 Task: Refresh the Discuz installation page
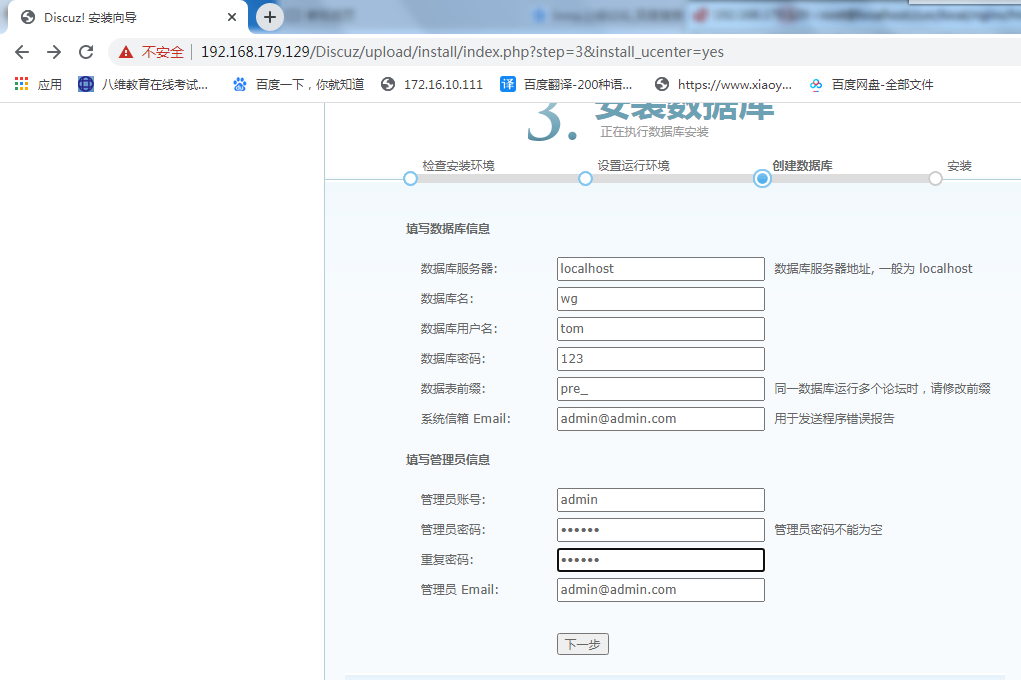coord(85,50)
